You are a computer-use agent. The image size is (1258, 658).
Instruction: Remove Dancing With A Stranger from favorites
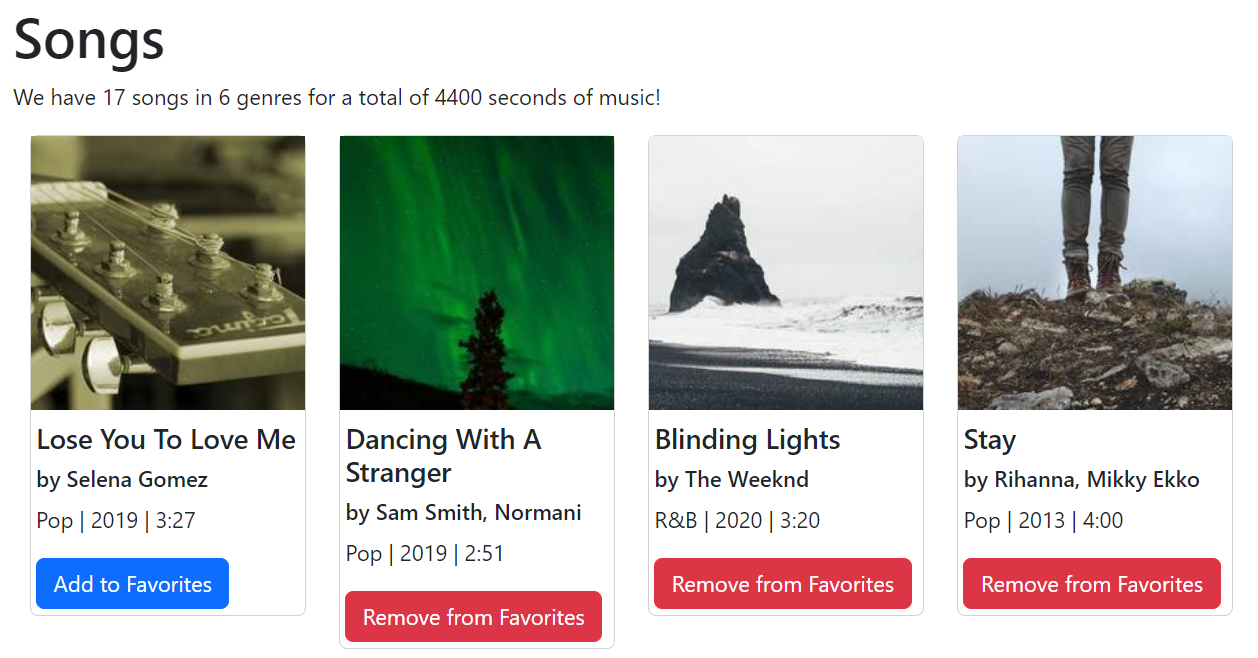pos(473,616)
